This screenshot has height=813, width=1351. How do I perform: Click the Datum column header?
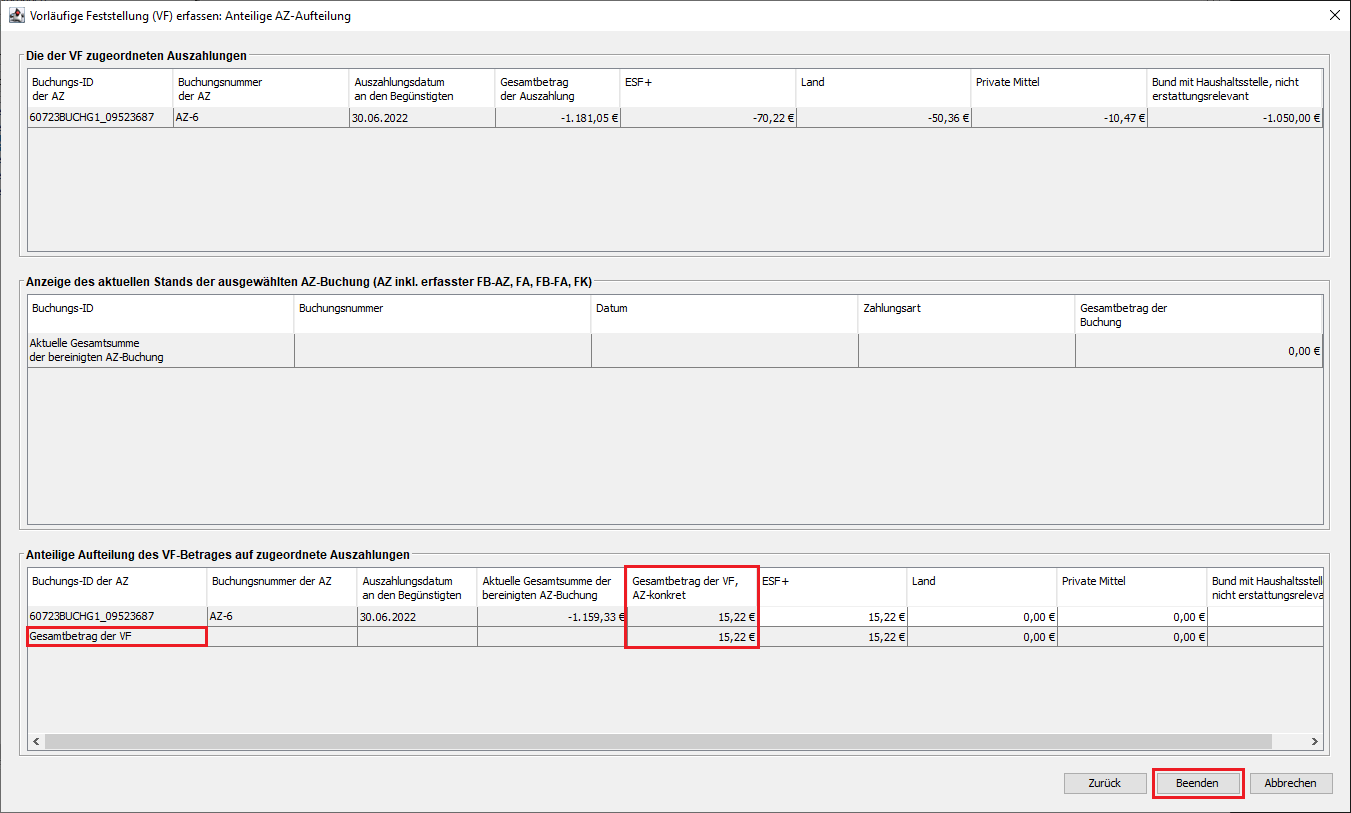pos(725,315)
